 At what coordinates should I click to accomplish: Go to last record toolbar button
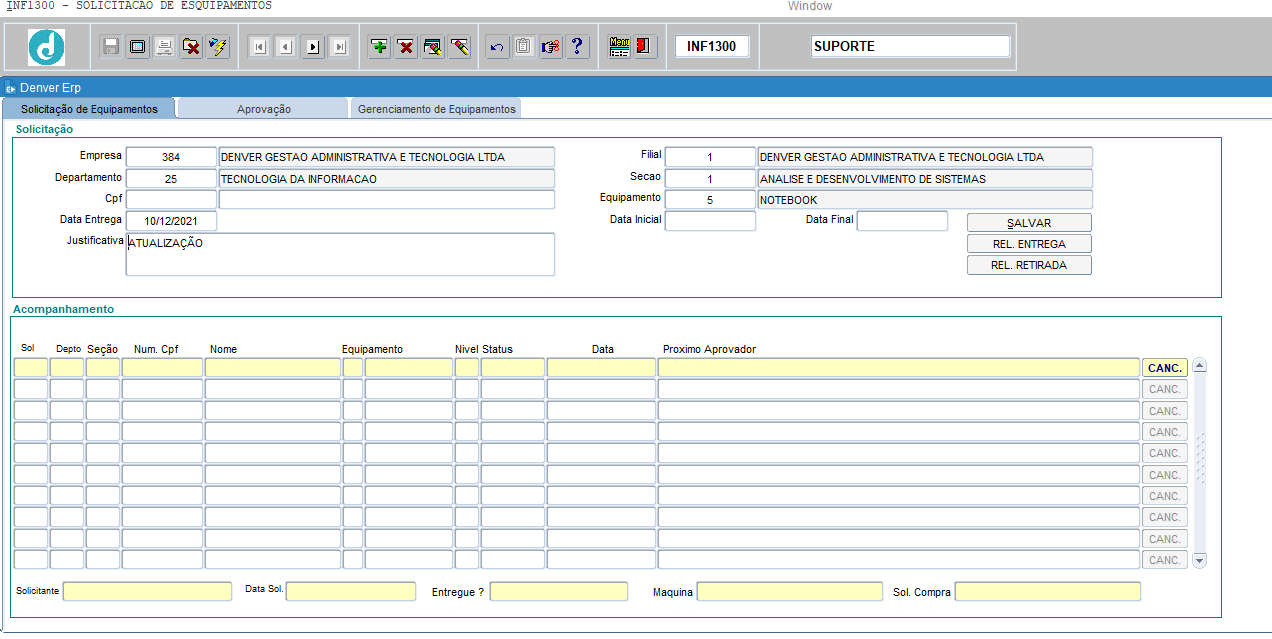tap(340, 46)
